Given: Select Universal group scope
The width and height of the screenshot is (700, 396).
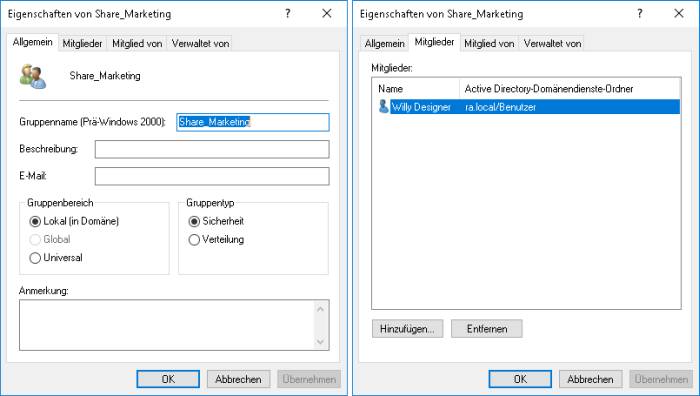Looking at the screenshot, I should tap(56, 258).
